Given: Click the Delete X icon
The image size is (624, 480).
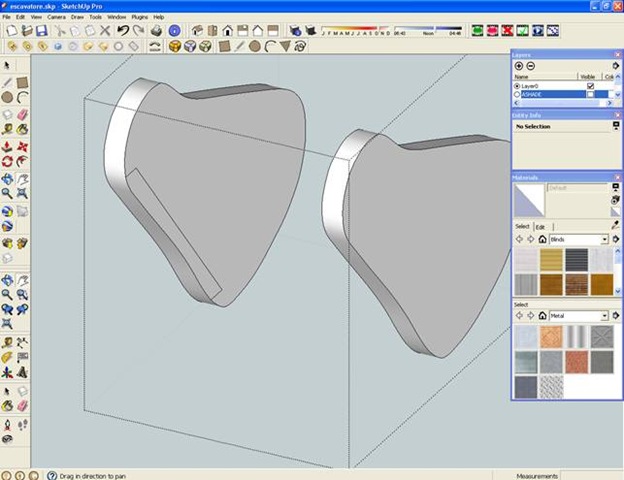Looking at the screenshot, I should tap(106, 31).
